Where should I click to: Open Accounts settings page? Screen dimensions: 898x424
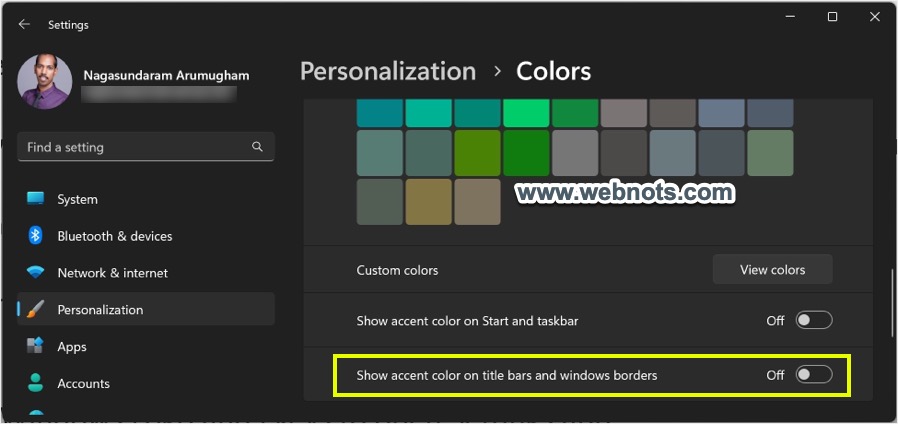pos(146,383)
